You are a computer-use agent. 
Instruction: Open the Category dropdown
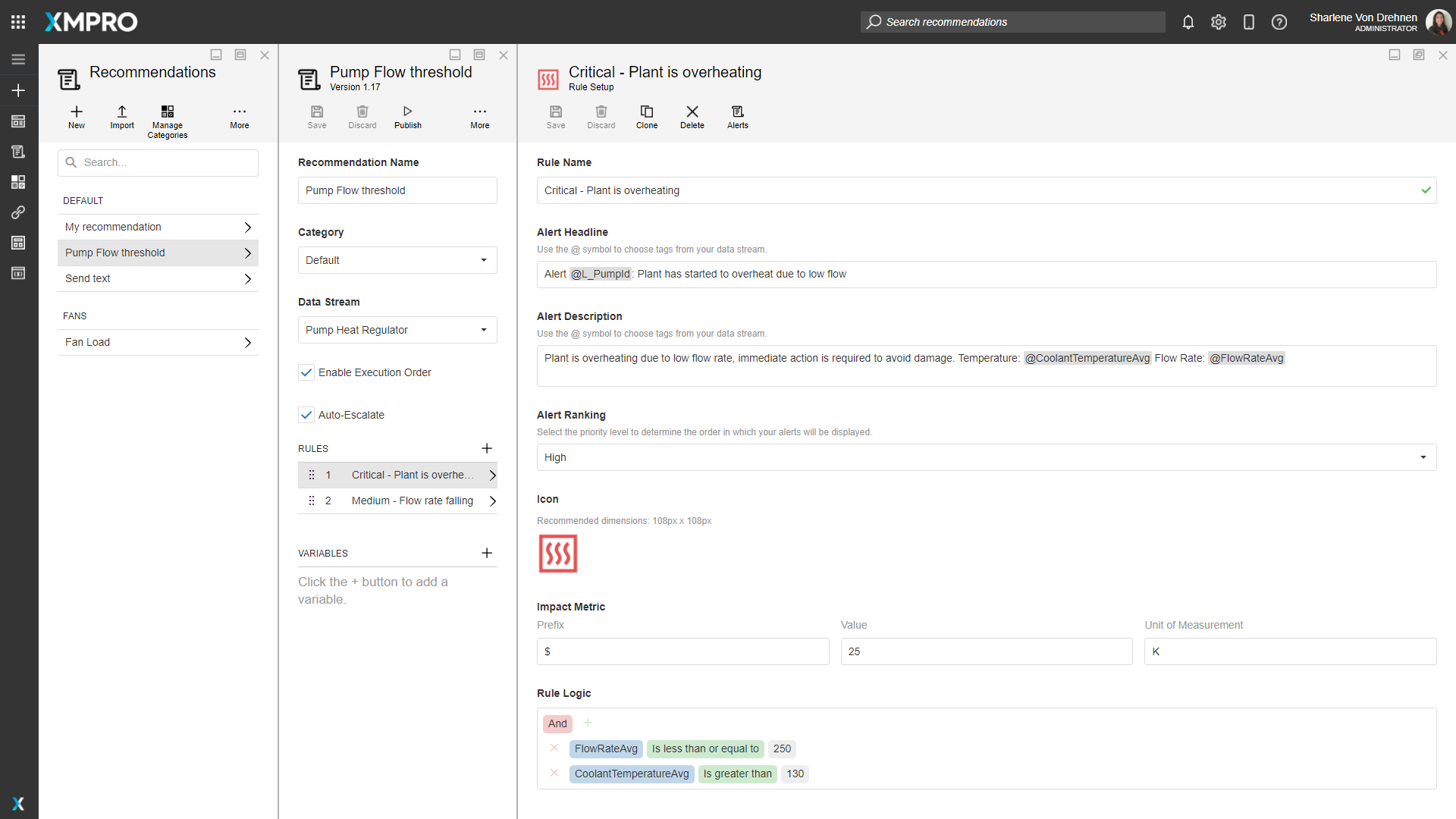tap(397, 260)
